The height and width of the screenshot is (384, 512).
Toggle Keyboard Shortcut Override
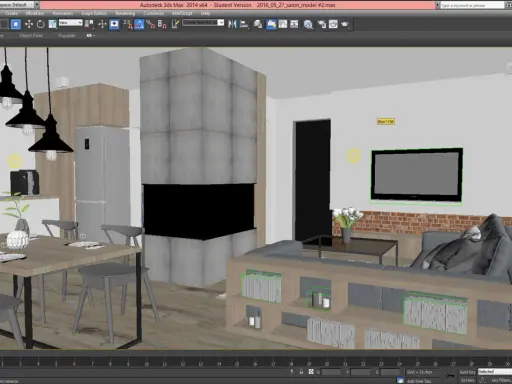pyautogui.click(x=114, y=24)
